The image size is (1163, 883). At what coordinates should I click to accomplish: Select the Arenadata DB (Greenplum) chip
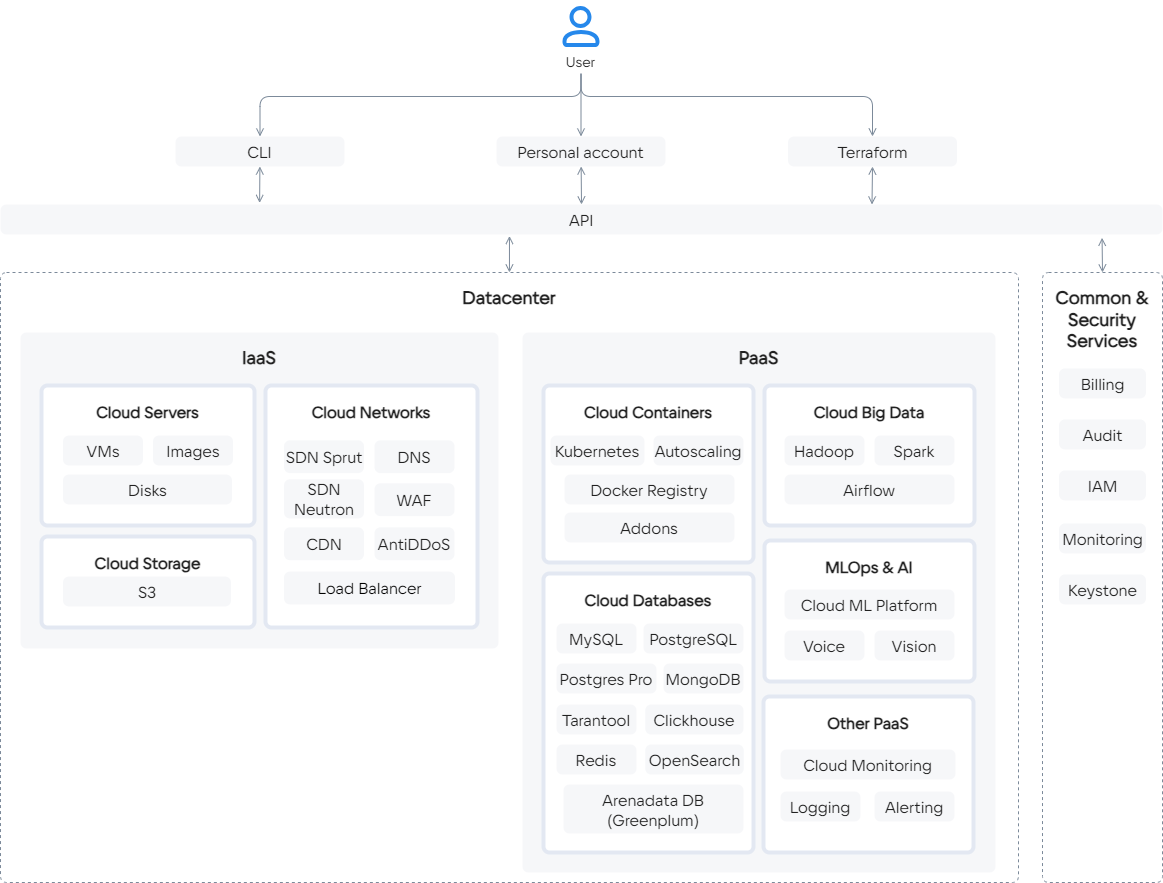pyautogui.click(x=653, y=810)
